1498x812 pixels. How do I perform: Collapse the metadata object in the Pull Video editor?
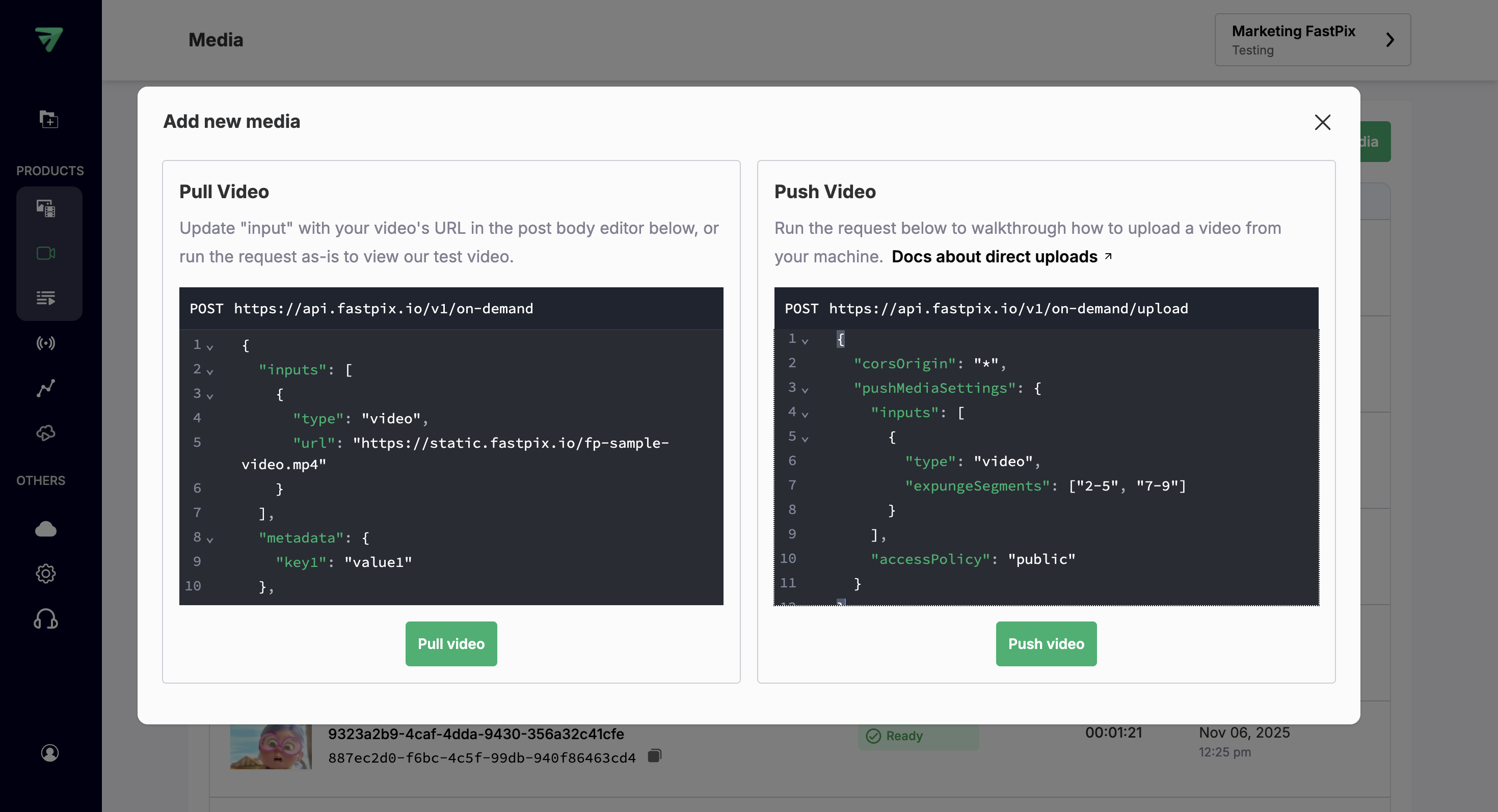pos(210,540)
